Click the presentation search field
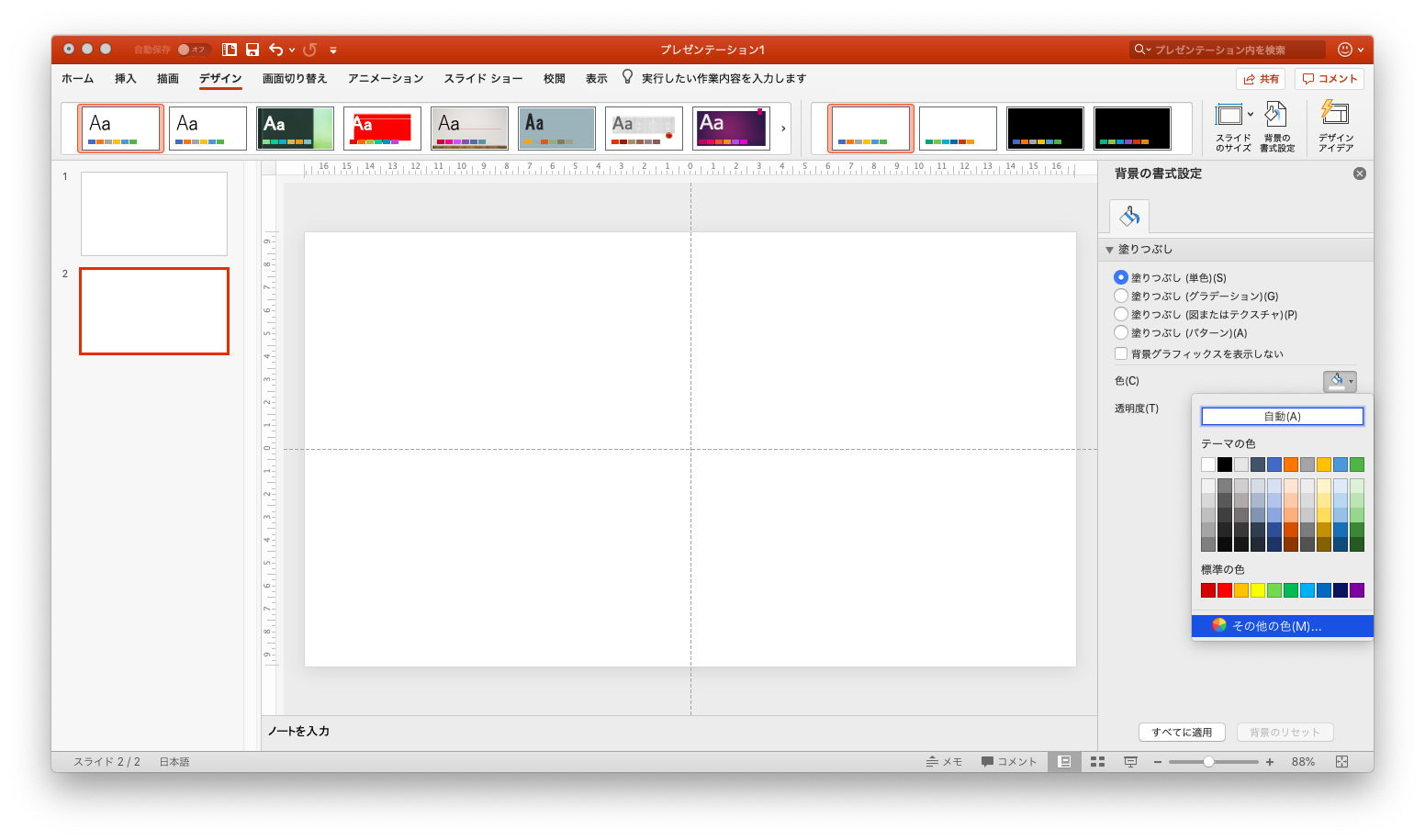The image size is (1425, 840). pyautogui.click(x=1227, y=50)
